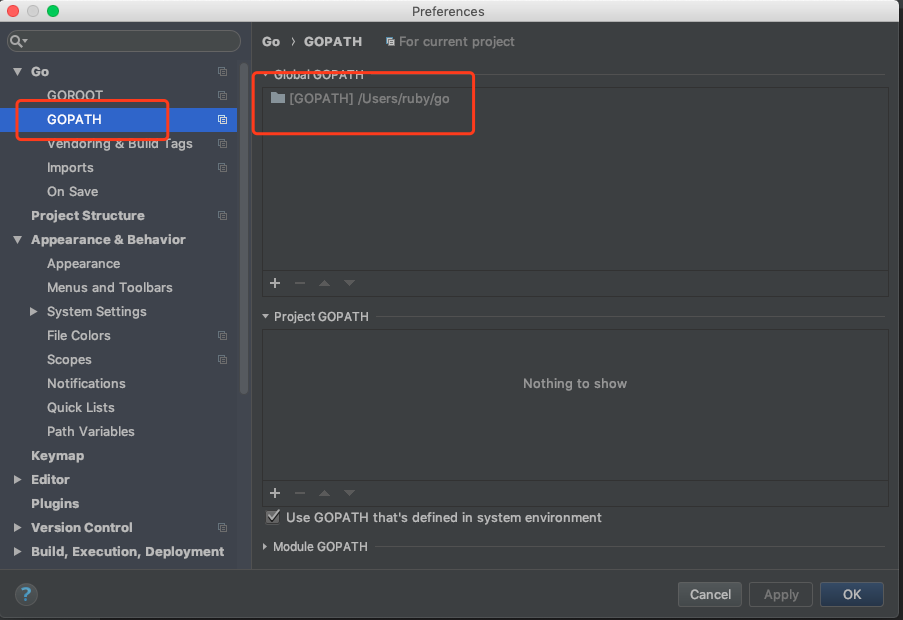Viewport: 903px width, 620px height.
Task: Open Vendoring & Build Tags settings
Action: pyautogui.click(x=119, y=144)
